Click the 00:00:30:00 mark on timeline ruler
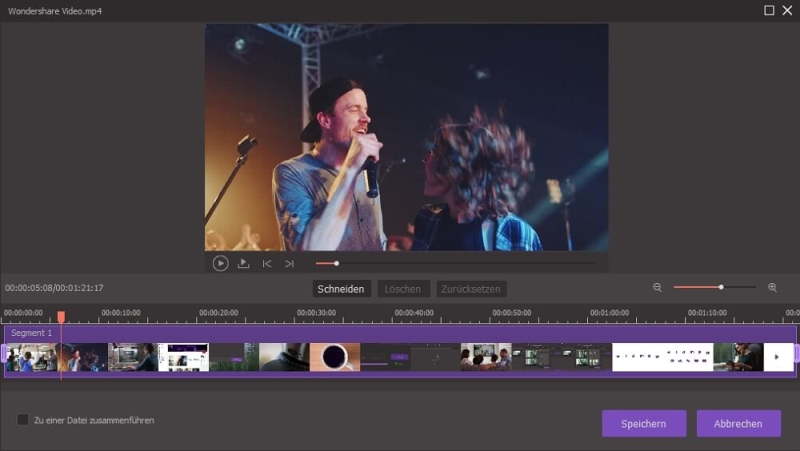 coord(316,313)
